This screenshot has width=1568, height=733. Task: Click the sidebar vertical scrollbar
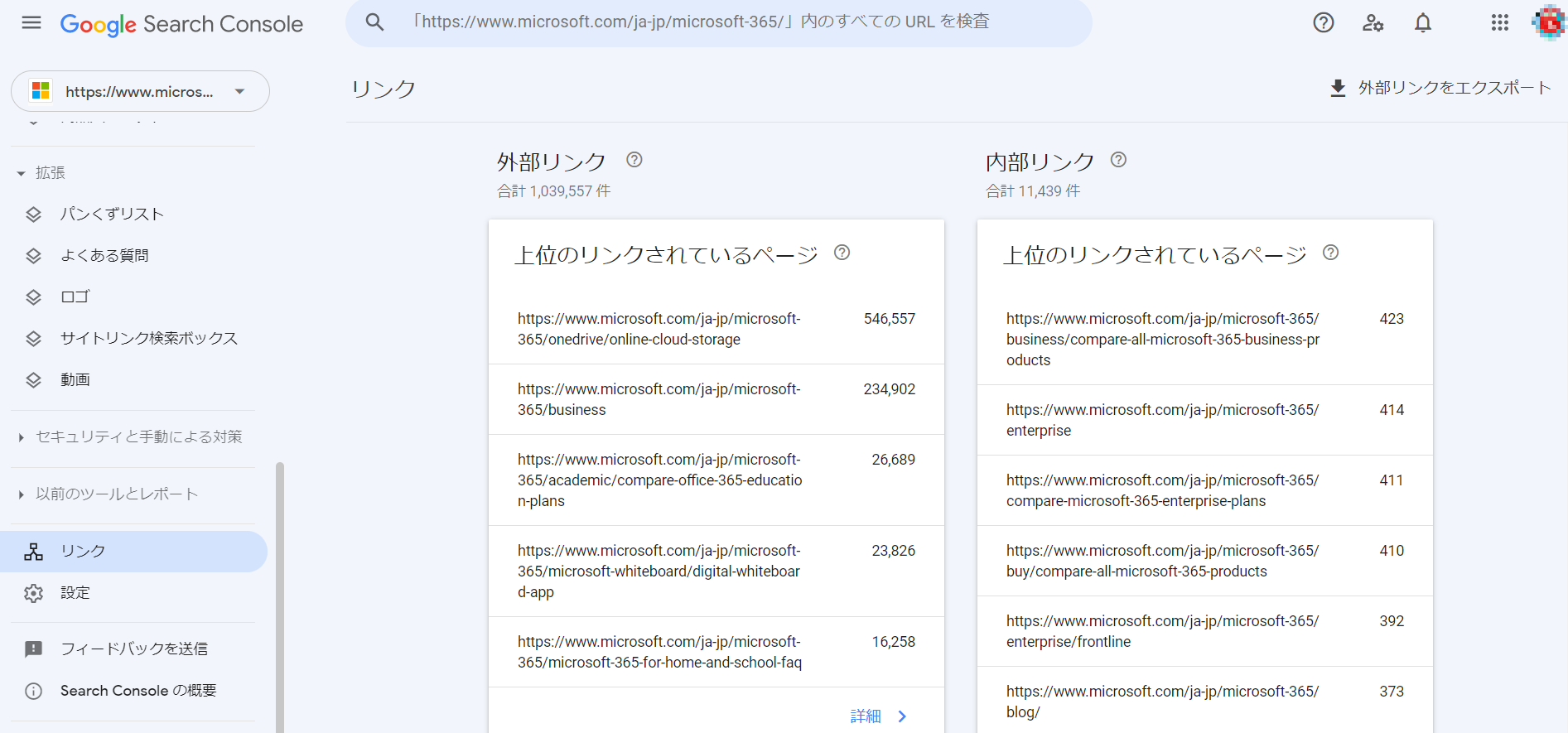pos(280,596)
